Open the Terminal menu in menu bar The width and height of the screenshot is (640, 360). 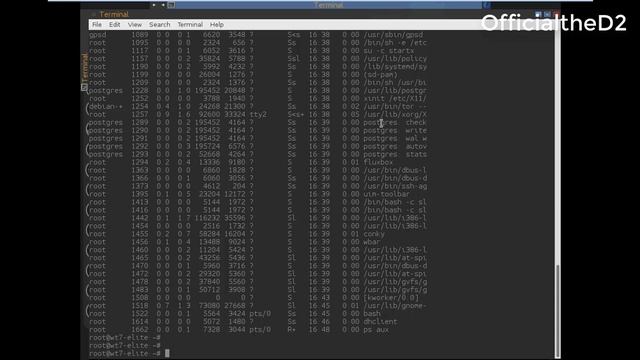[190, 24]
